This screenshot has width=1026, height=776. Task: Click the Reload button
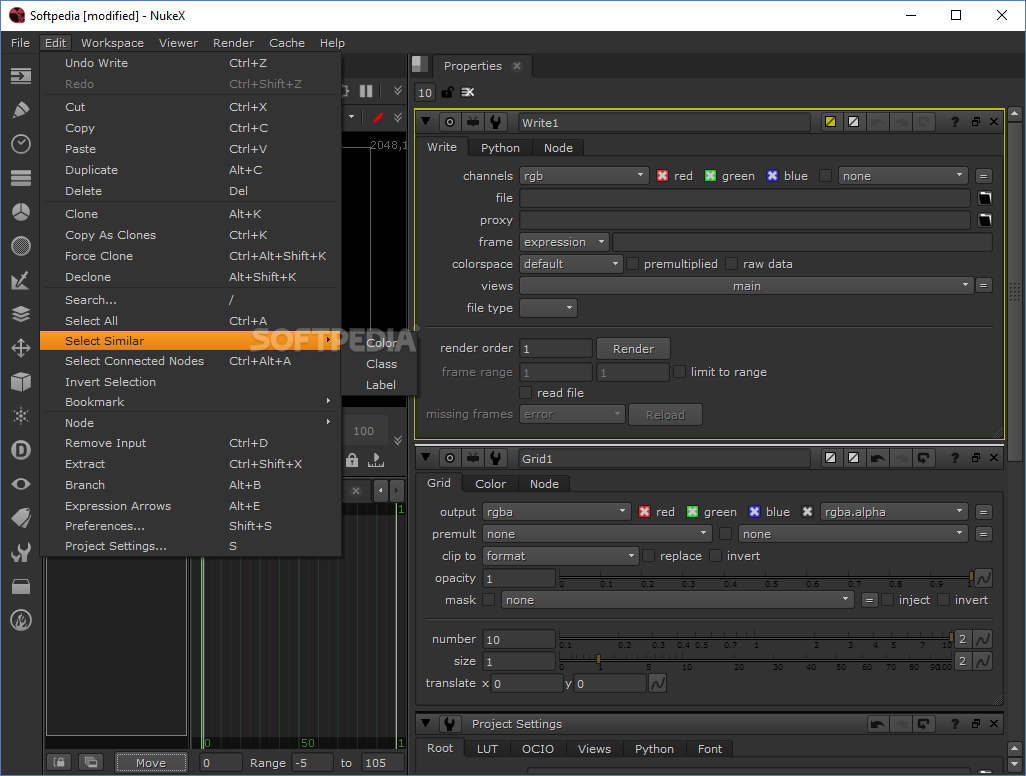point(665,415)
